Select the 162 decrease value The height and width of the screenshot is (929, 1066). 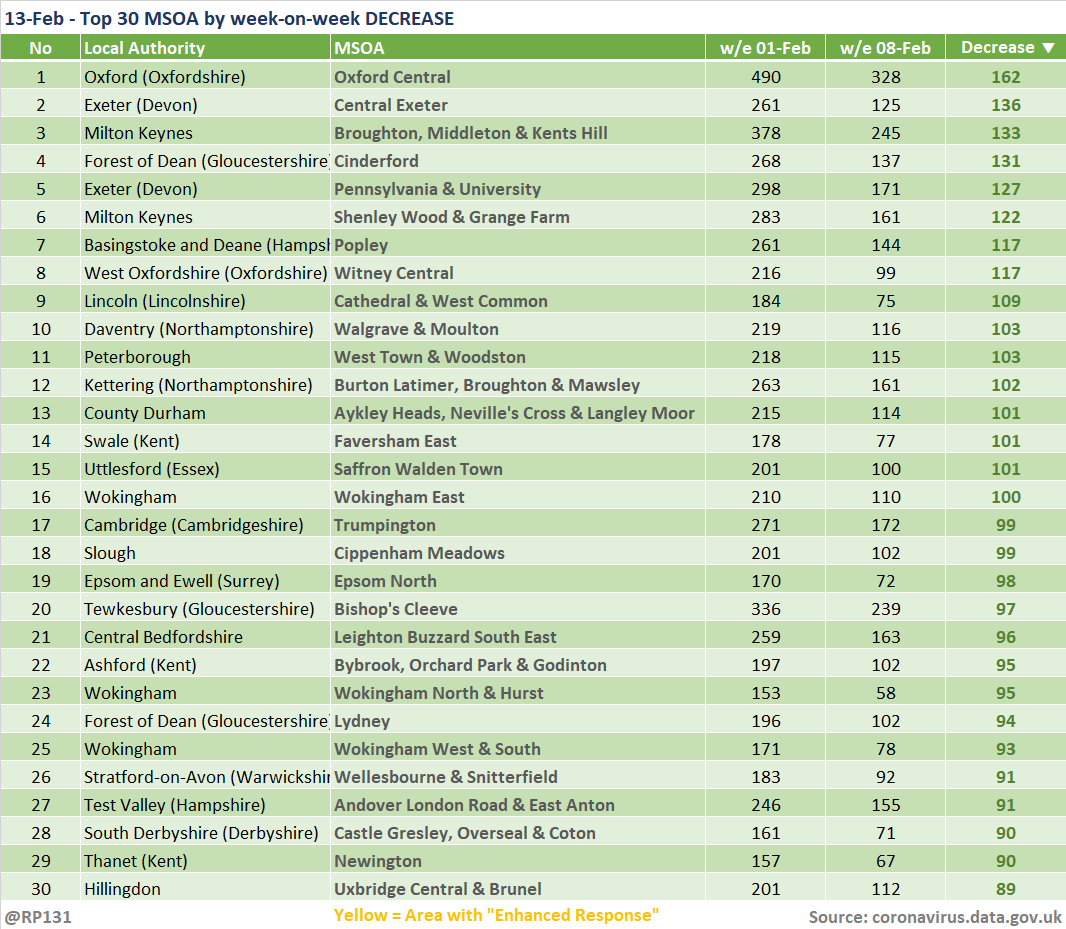coord(1005,77)
